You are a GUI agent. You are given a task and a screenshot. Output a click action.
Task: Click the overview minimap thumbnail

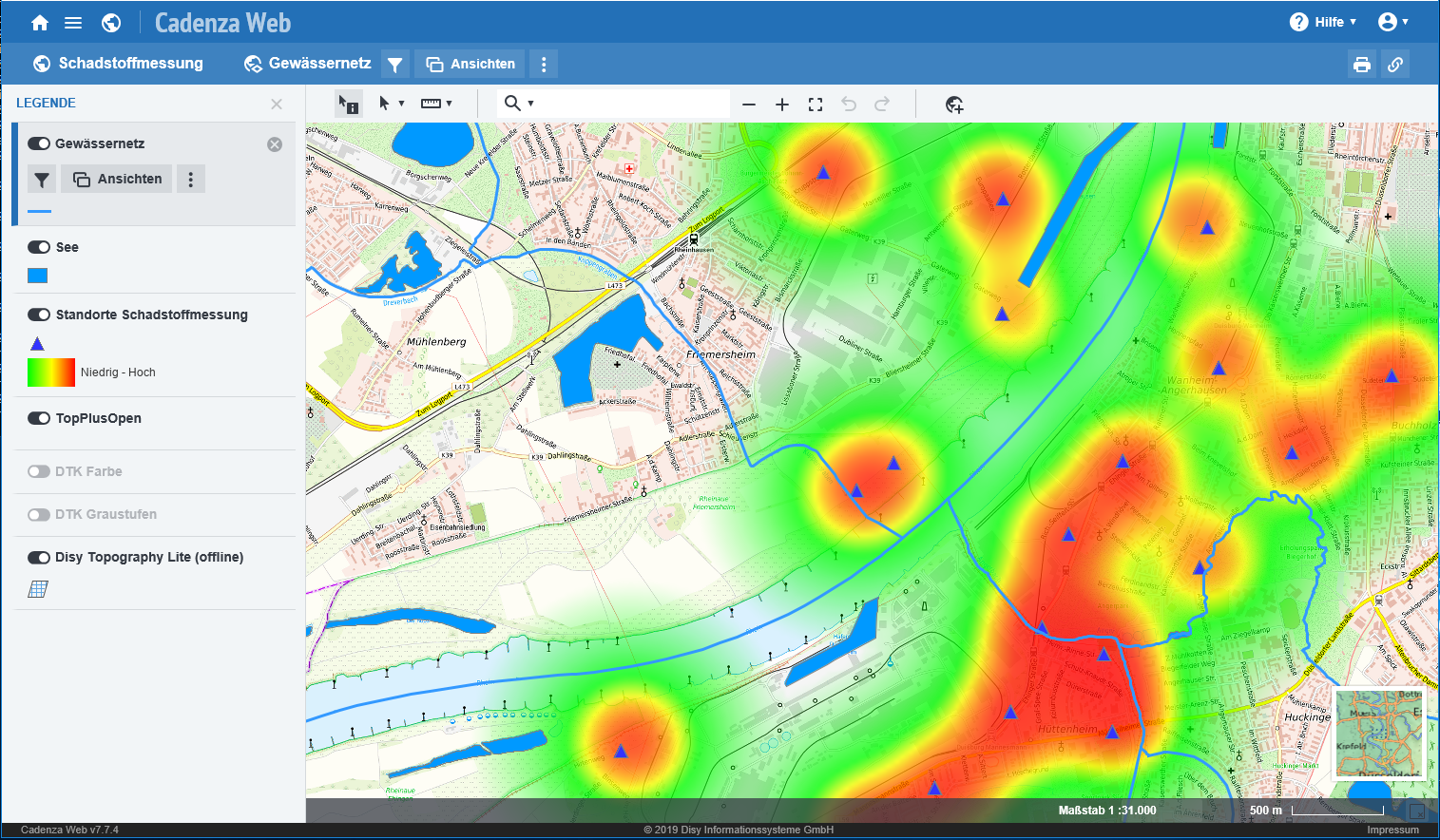point(1379,733)
